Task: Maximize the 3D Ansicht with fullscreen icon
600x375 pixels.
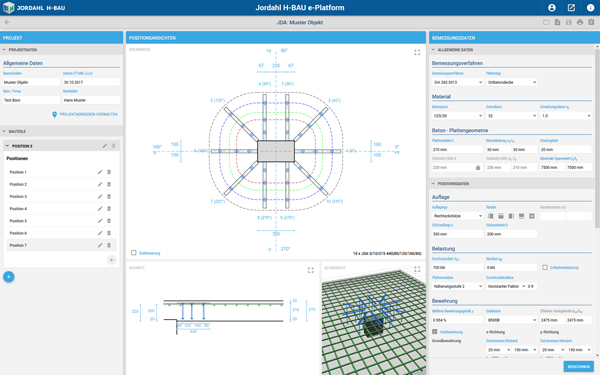Action: tap(417, 269)
